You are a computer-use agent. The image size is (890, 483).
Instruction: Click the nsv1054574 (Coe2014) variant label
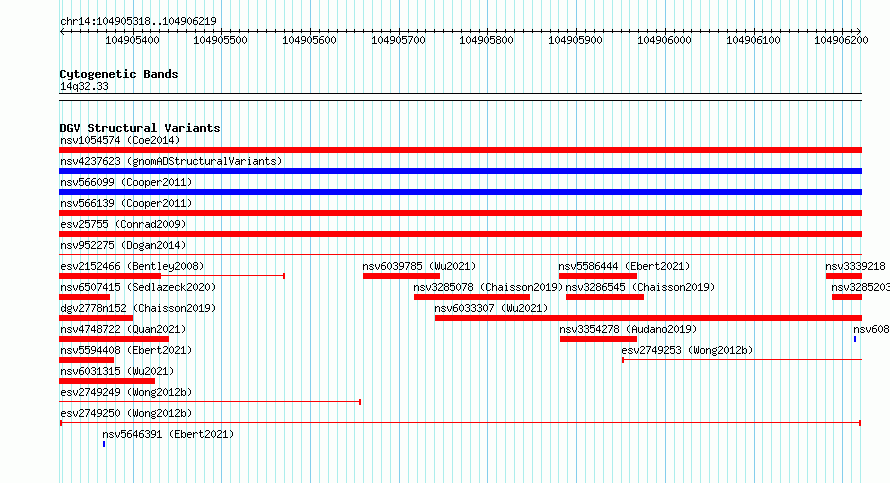point(120,140)
